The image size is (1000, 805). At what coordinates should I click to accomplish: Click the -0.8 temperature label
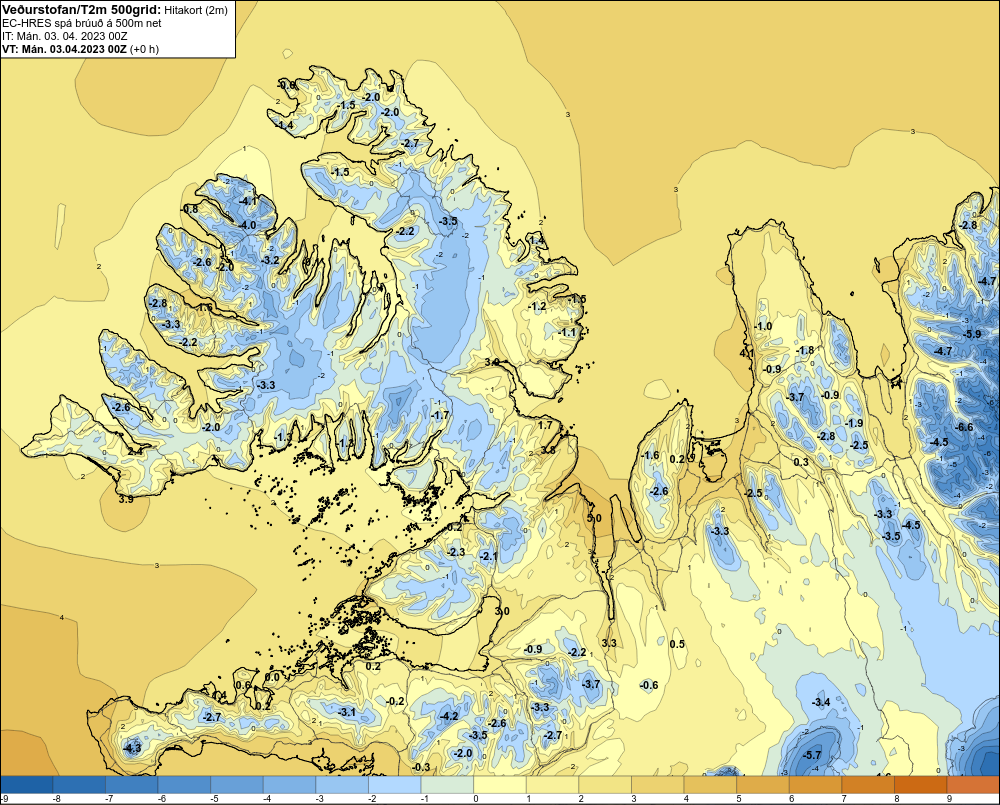pos(189,209)
